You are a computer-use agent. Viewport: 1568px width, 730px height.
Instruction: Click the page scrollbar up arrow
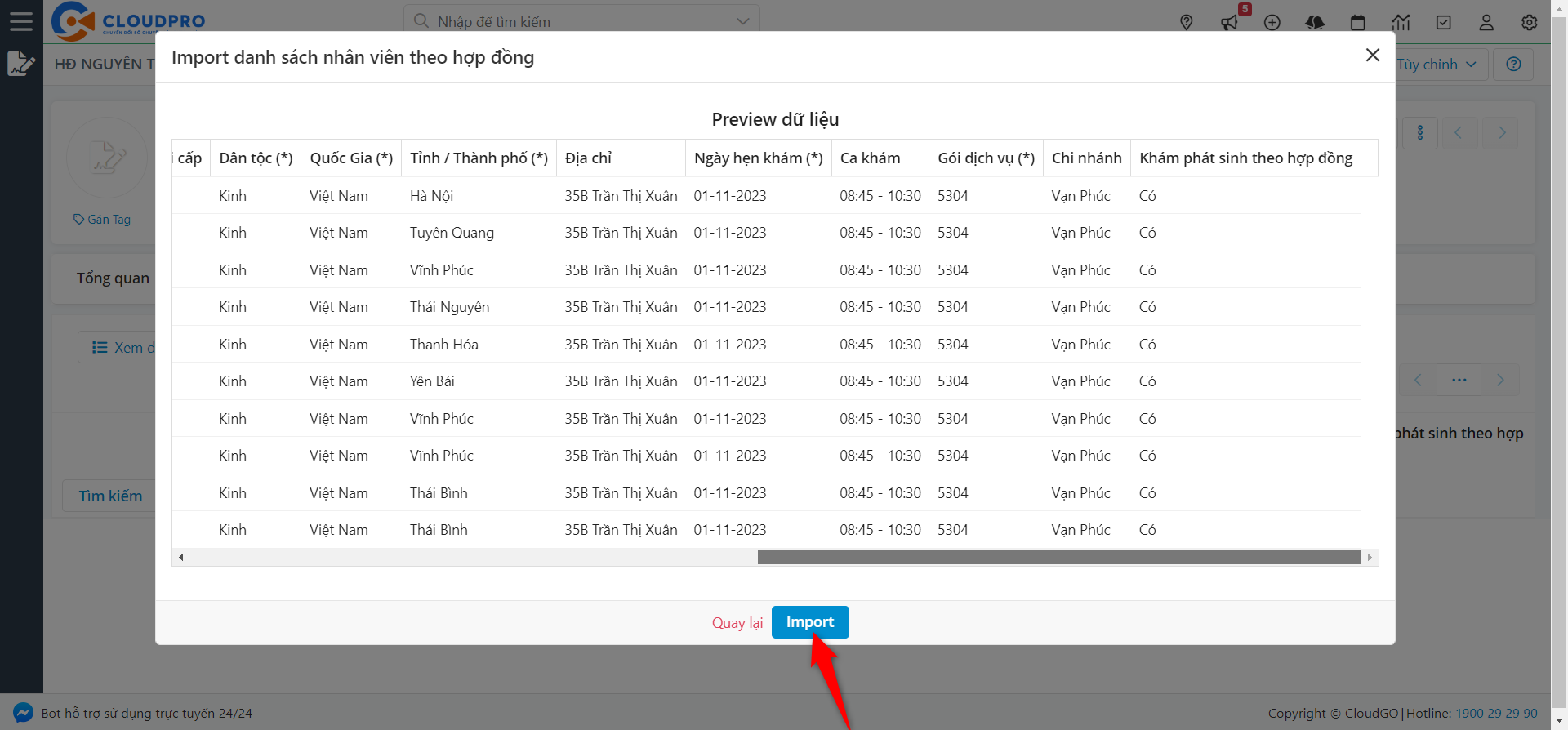coord(1560,7)
